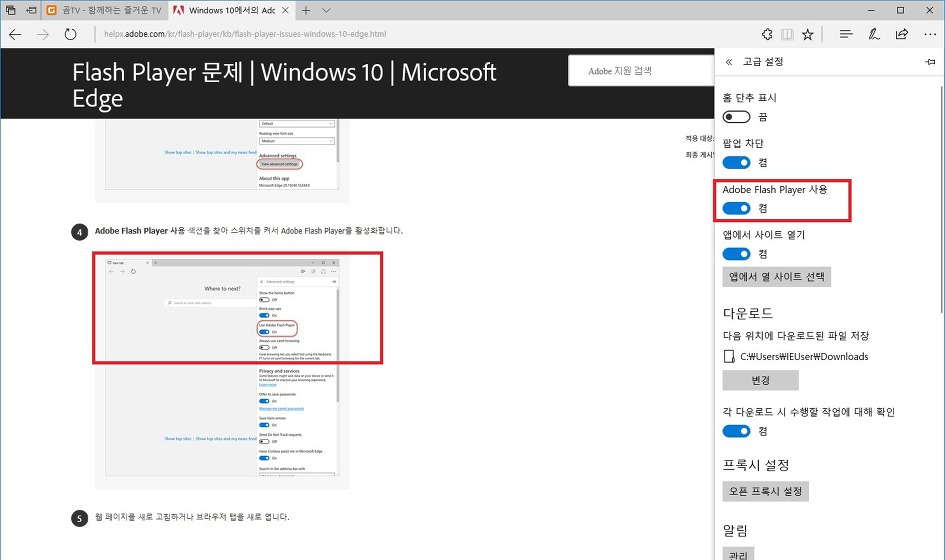Open the extensions puzzle icon

767,34
